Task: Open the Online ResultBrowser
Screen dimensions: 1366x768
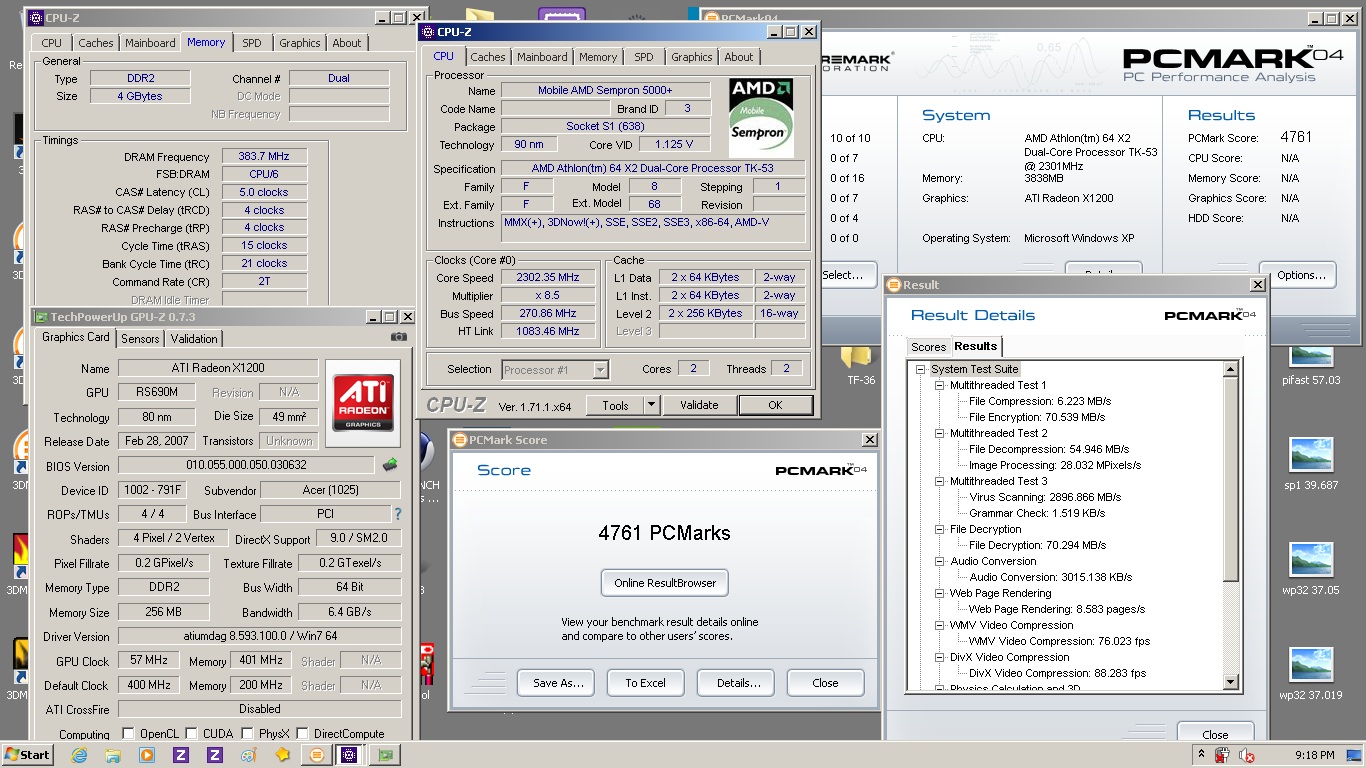Action: point(665,583)
